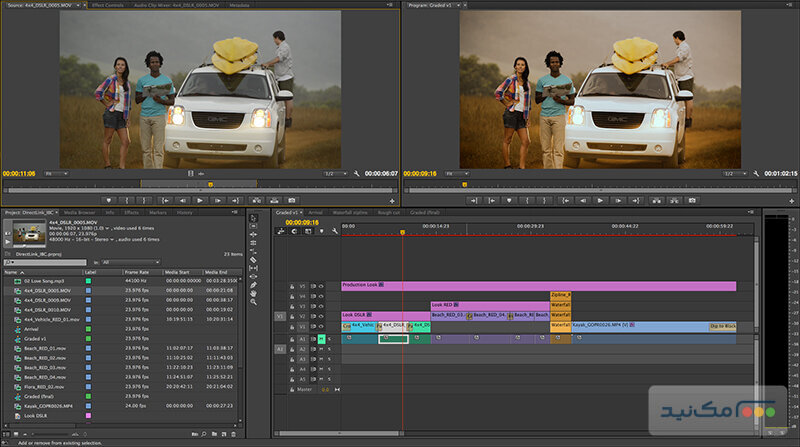
Task: Select the Hand tool
Action: pos(253,293)
